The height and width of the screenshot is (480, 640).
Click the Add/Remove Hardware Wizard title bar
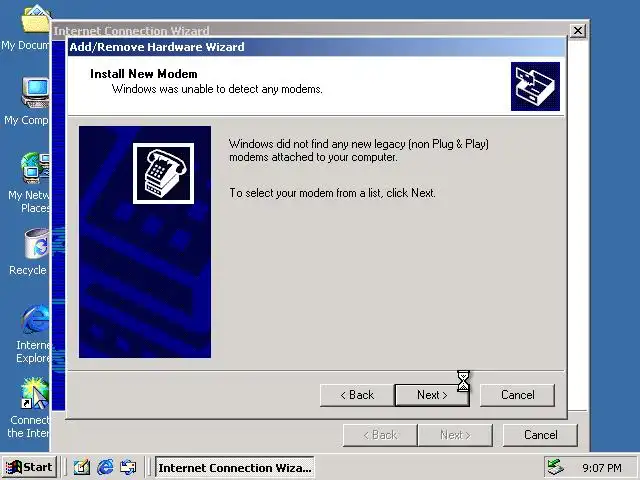316,47
